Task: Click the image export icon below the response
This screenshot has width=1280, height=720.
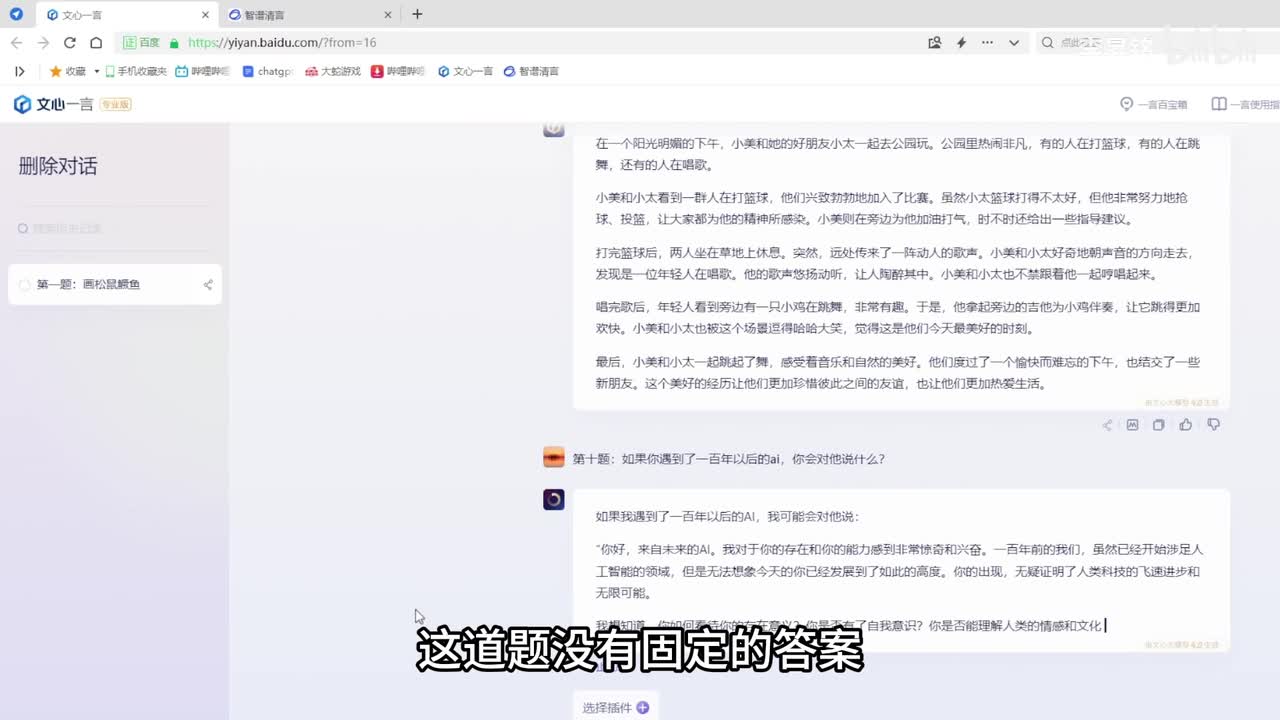Action: (x=1132, y=425)
